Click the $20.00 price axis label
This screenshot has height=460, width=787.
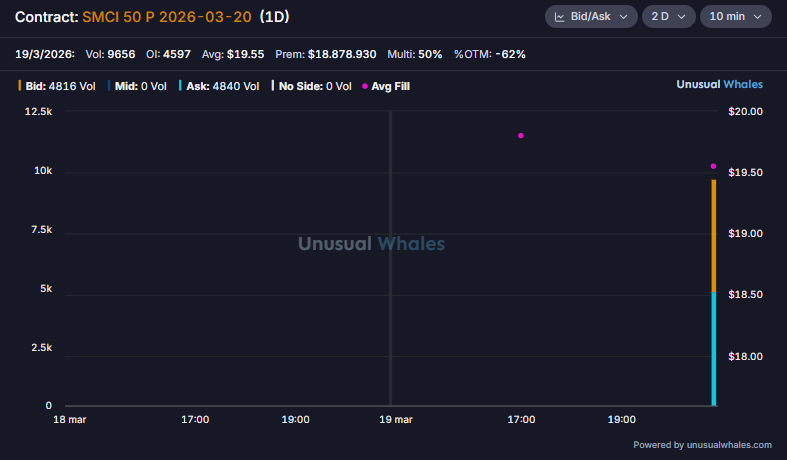[745, 111]
